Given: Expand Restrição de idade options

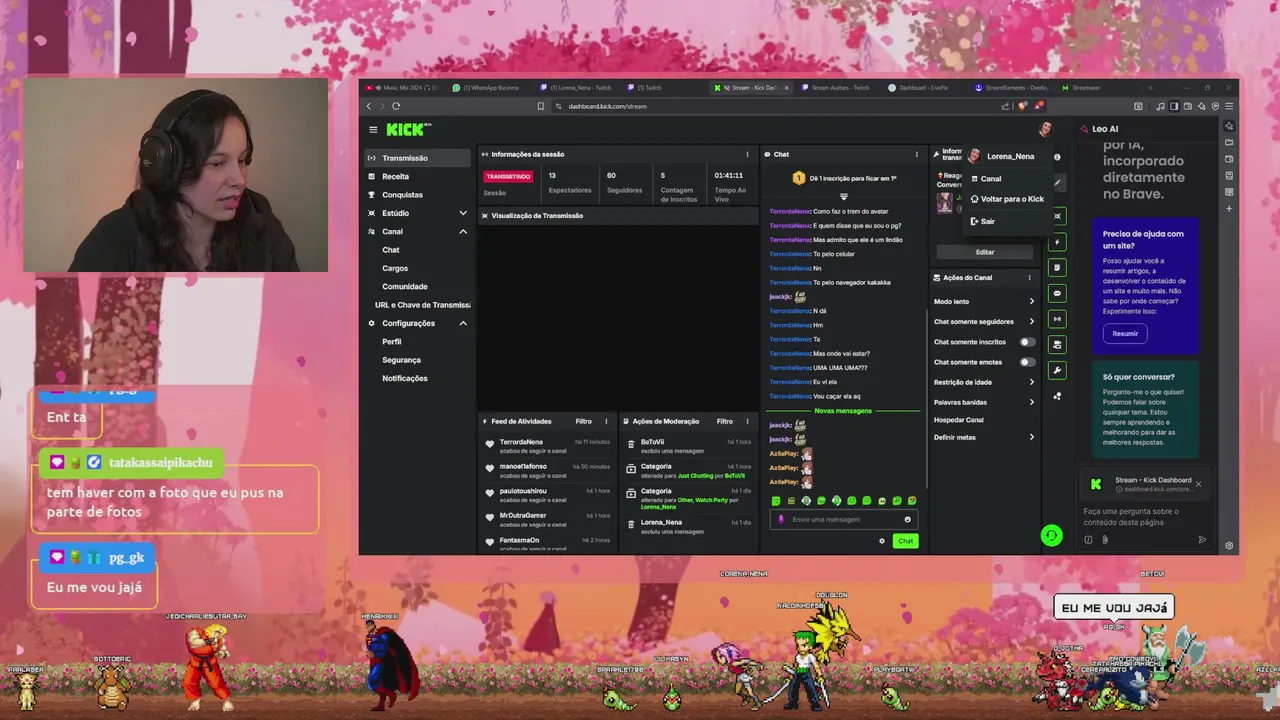Looking at the screenshot, I should click(1032, 382).
